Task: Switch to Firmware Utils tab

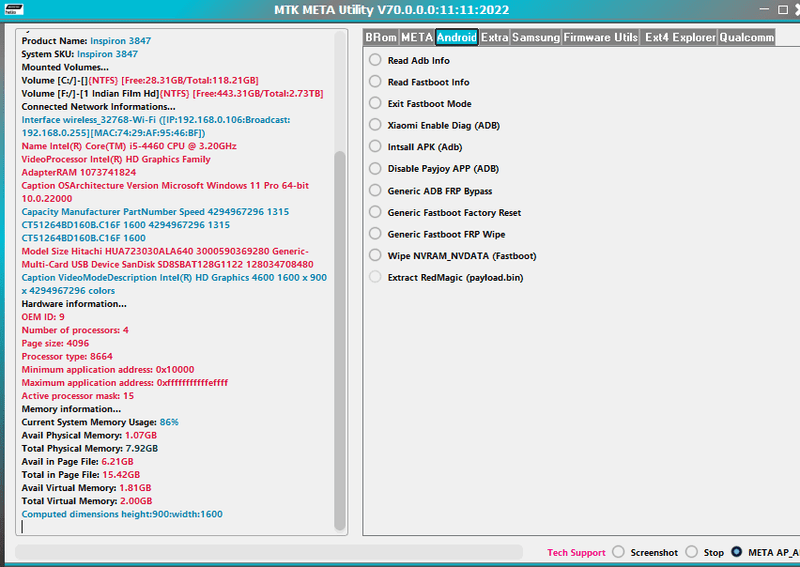Action: click(600, 37)
